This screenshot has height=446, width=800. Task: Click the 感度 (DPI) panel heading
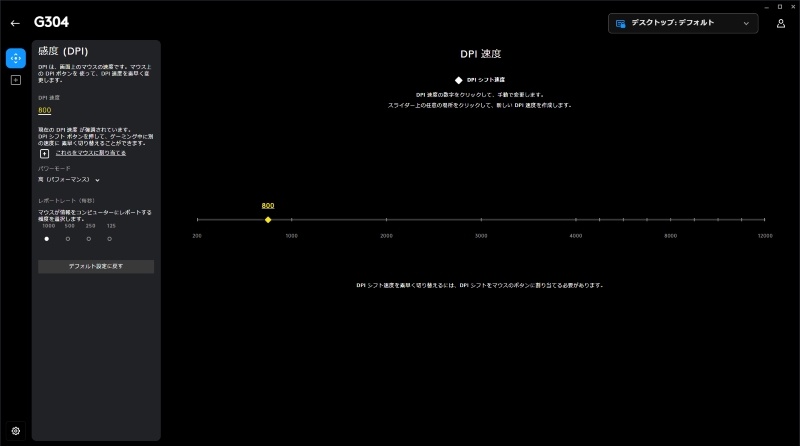[x=63, y=51]
